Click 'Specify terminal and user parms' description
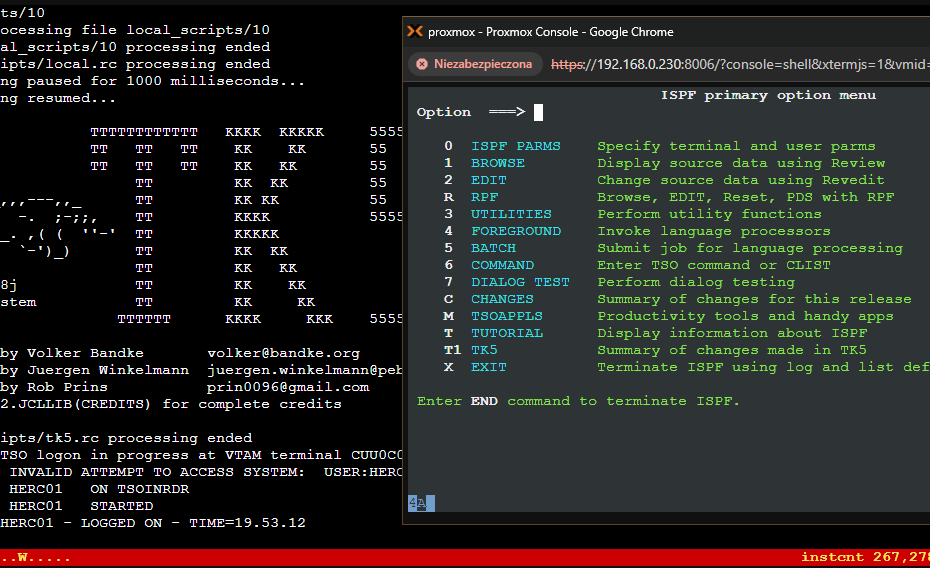This screenshot has height=568, width=930. click(736, 146)
